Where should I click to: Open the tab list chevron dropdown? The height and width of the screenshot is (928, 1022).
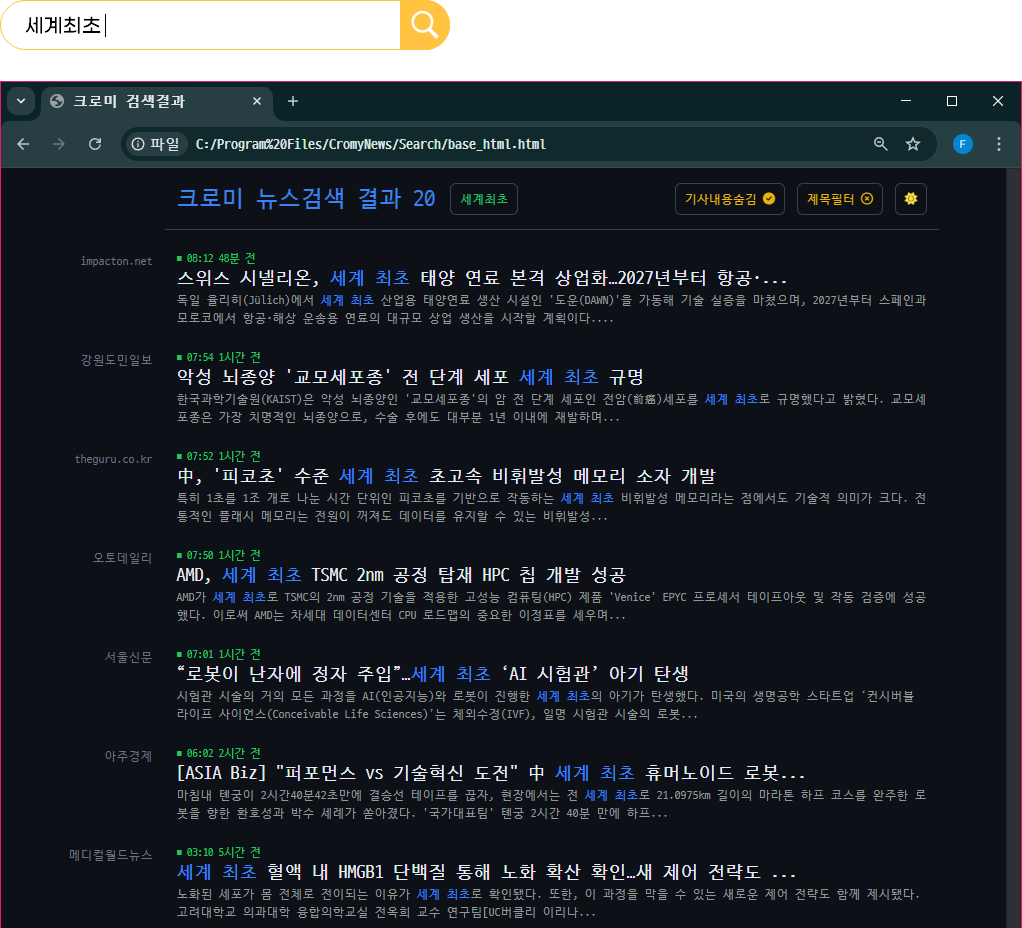click(x=21, y=101)
